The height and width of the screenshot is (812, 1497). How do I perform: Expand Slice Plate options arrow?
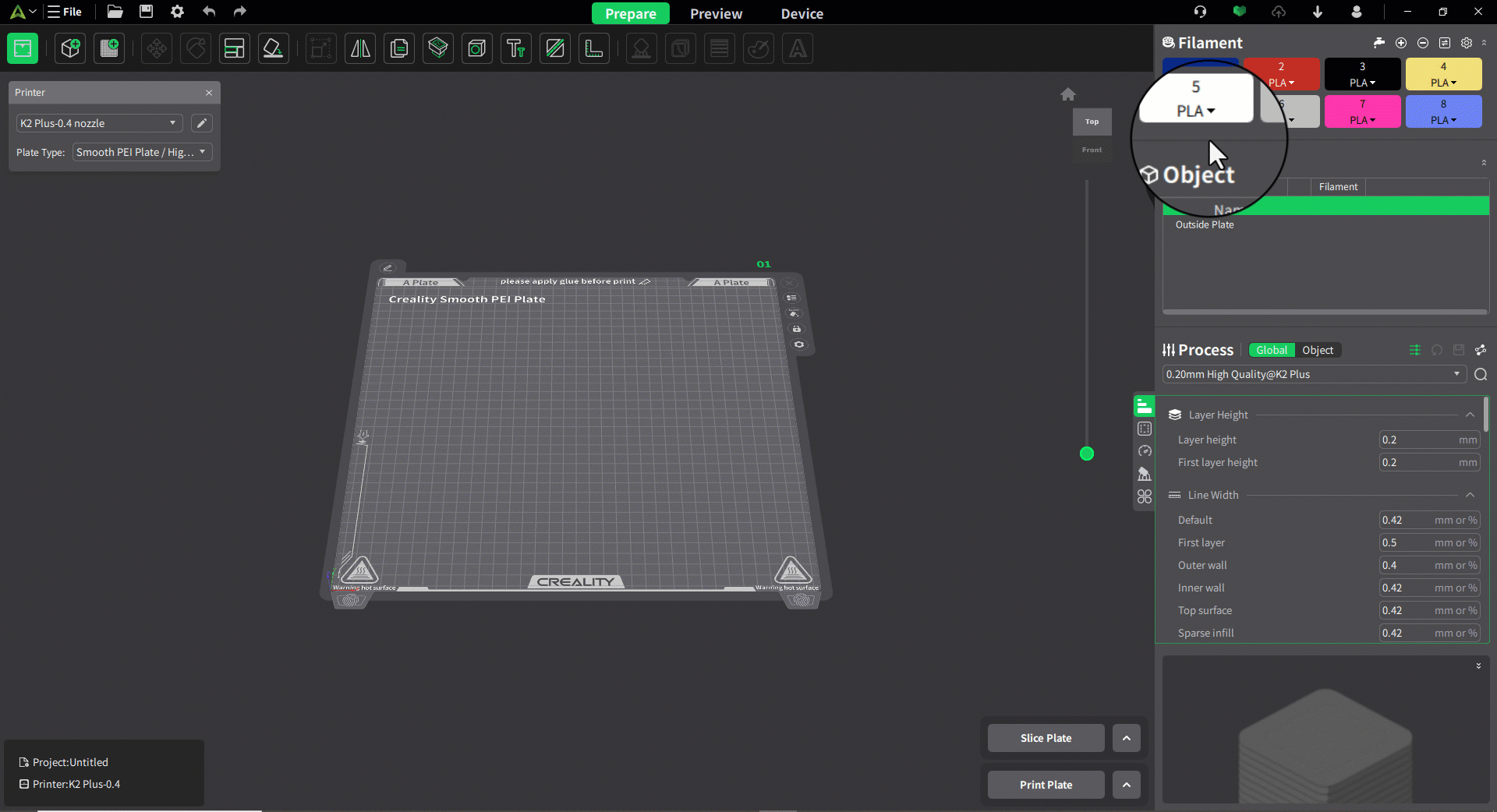tap(1127, 738)
